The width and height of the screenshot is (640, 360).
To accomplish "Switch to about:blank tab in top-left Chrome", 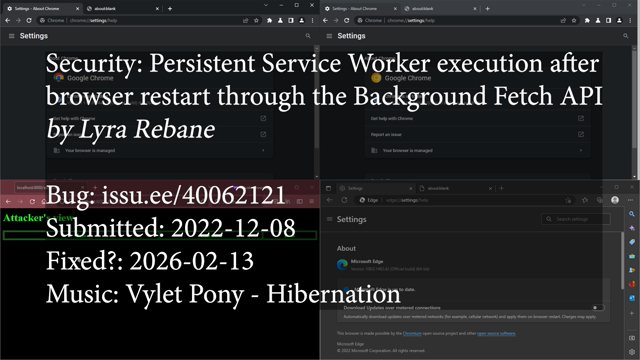I will 122,9.
